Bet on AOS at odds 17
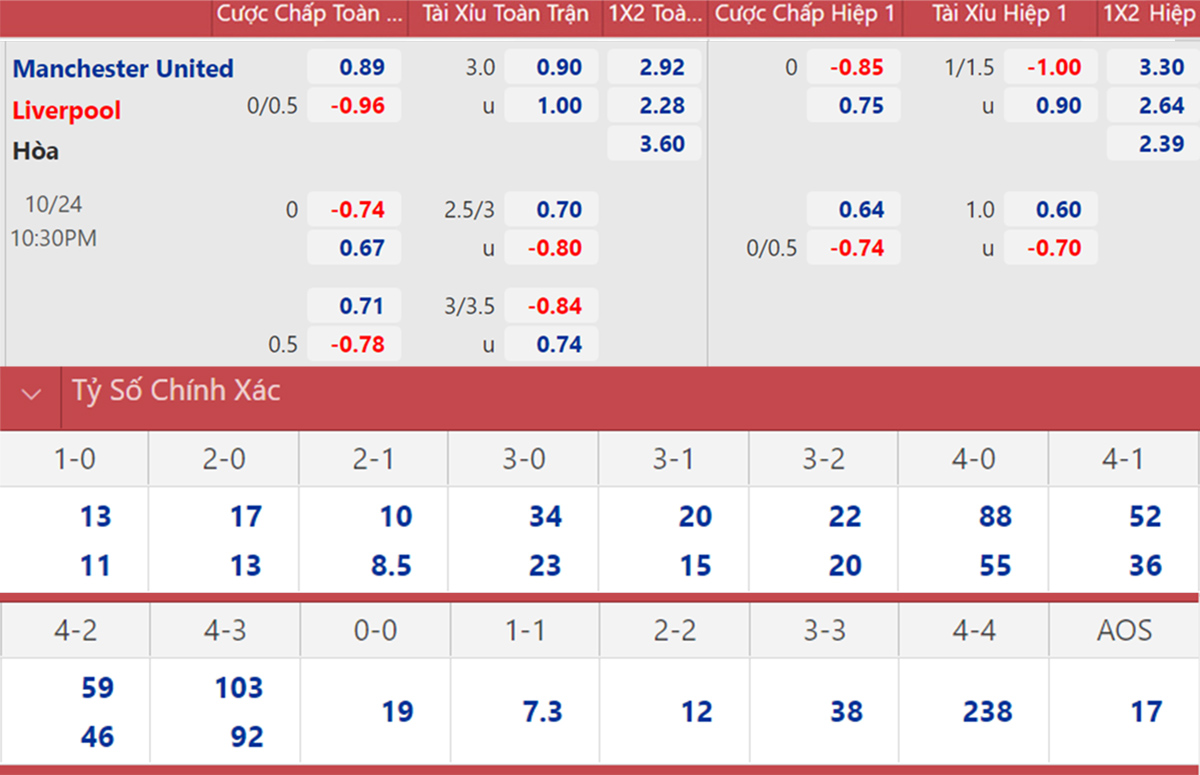The image size is (1200, 775). pyautogui.click(x=1146, y=712)
